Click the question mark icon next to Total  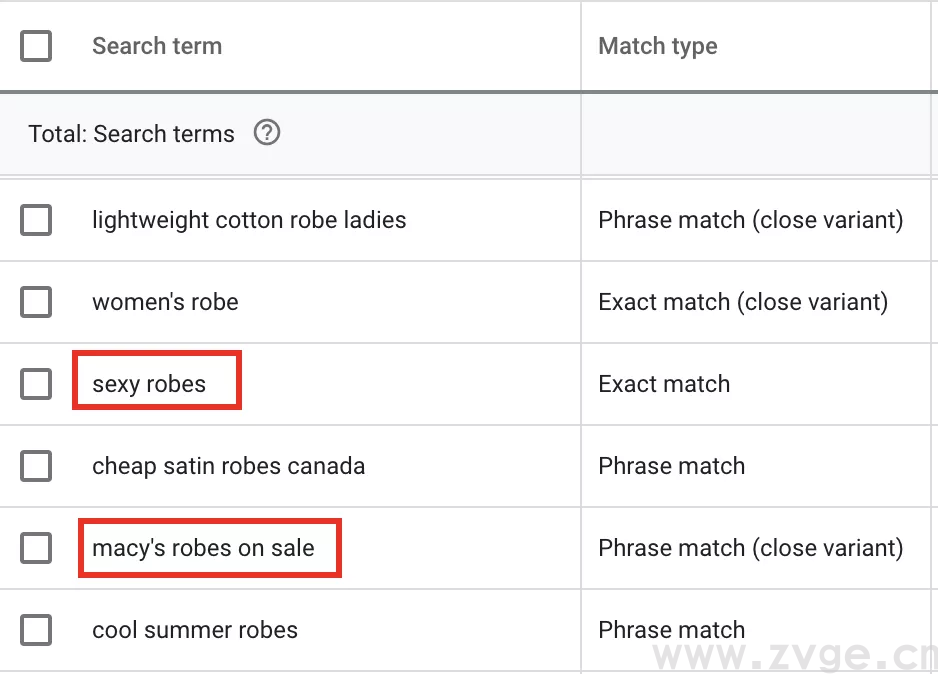[x=267, y=133]
